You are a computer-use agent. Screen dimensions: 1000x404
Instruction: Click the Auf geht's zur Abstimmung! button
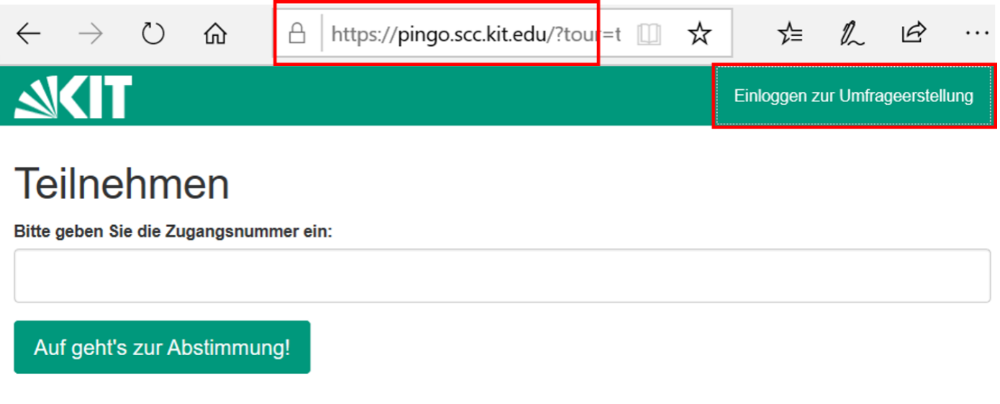click(x=162, y=347)
